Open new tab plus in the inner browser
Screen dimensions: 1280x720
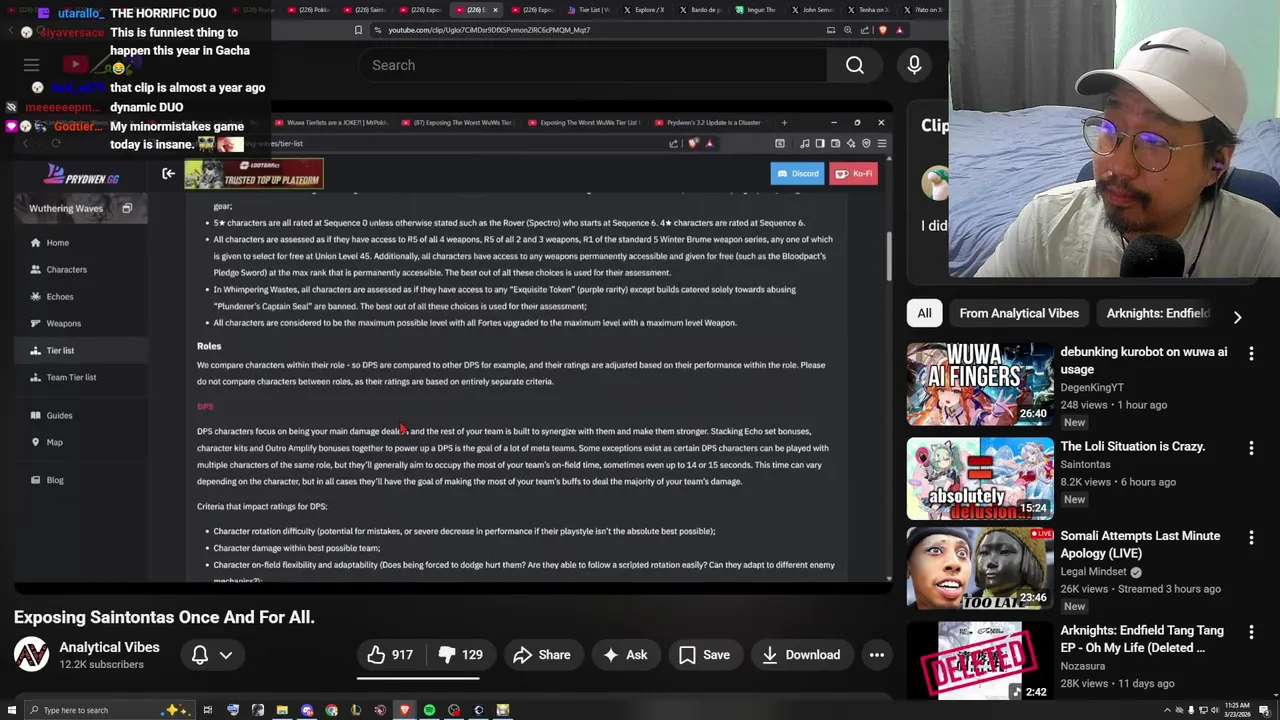tap(784, 123)
